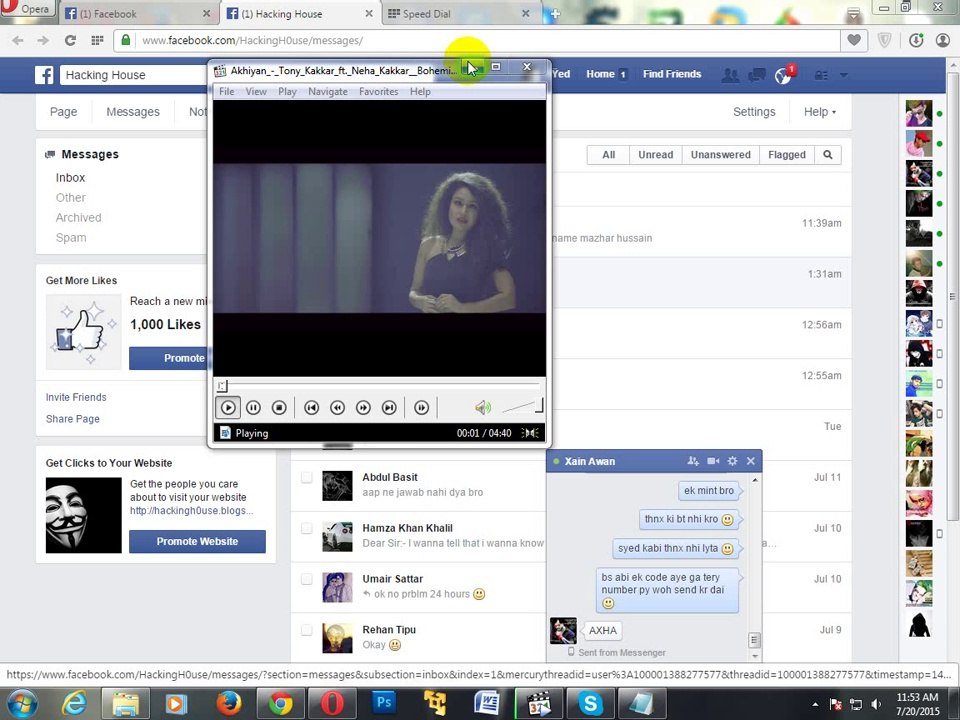
Task: Open the Favorites menu in media player
Action: tap(378, 91)
